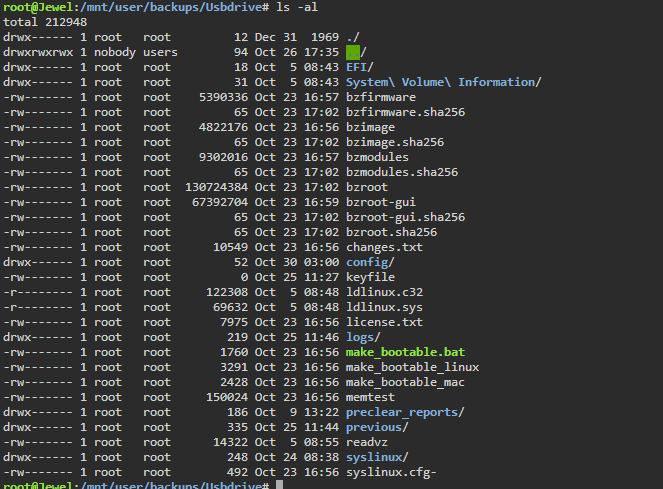Click the ldlinux.sys file name
The image size is (663, 489).
point(384,308)
